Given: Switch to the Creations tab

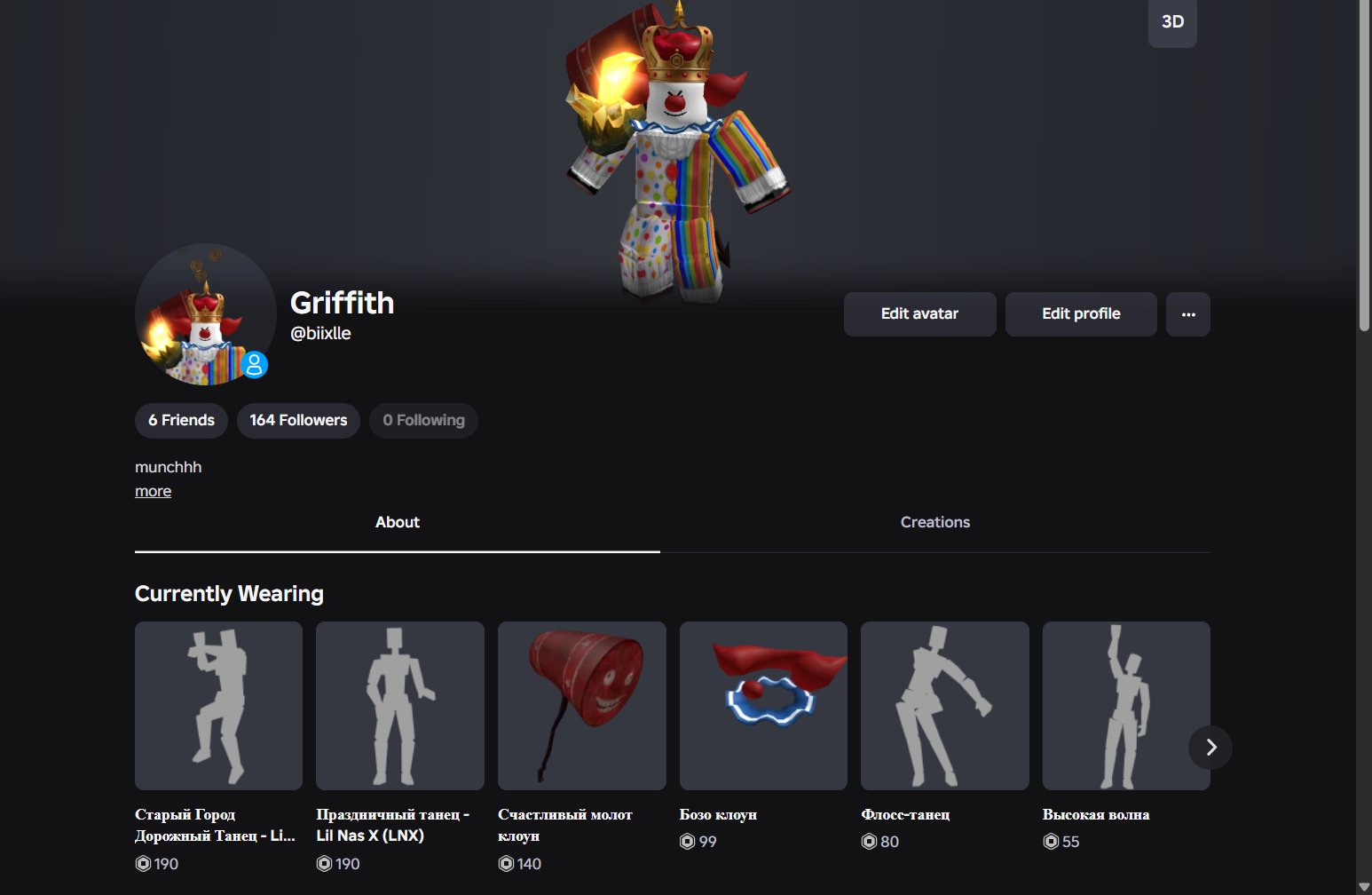Looking at the screenshot, I should tap(935, 522).
